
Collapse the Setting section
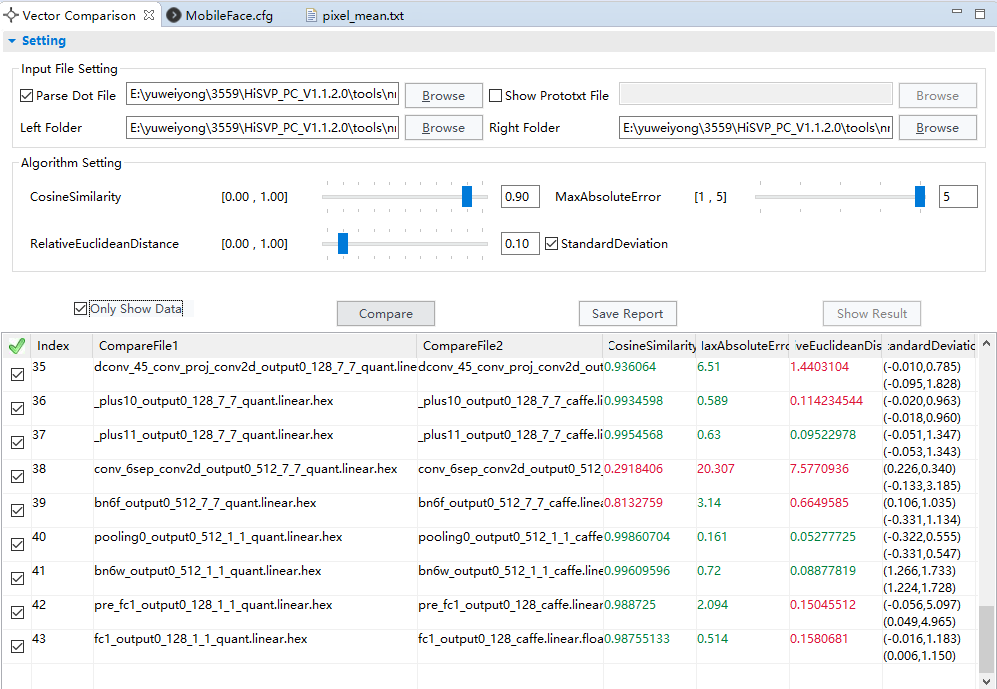coord(11,41)
